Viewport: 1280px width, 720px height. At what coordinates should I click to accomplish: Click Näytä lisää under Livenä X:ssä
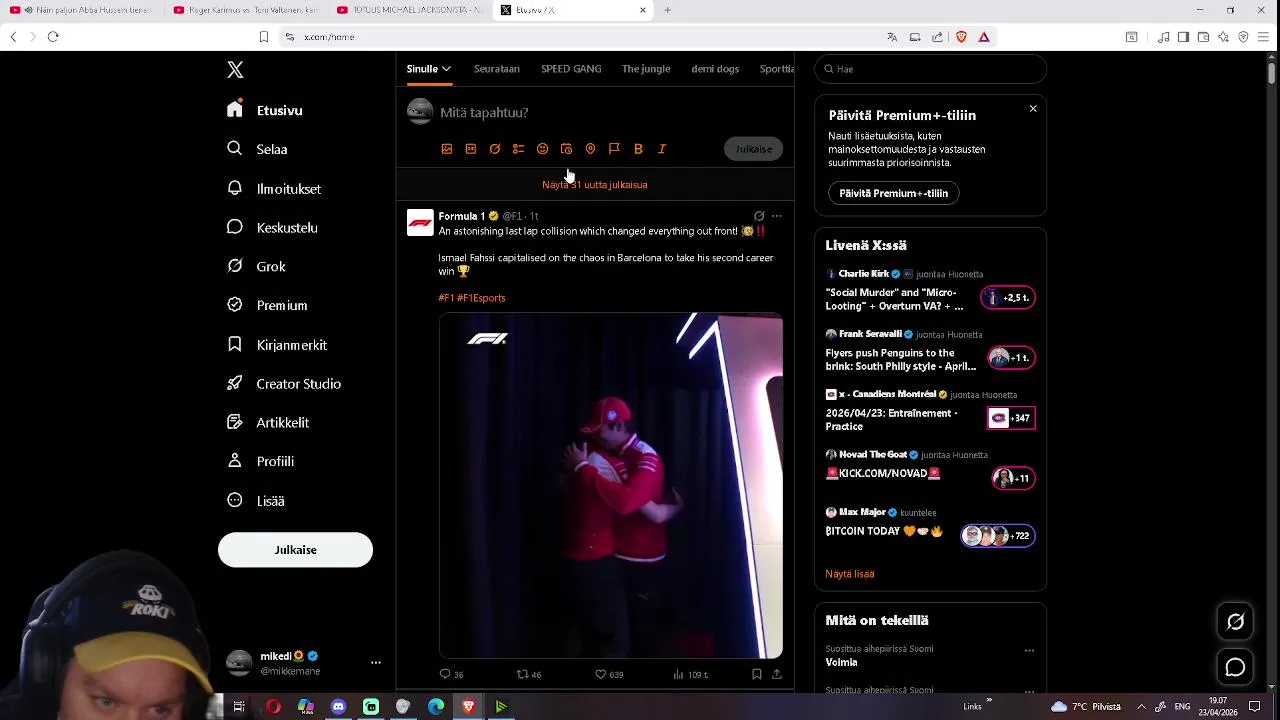850,574
